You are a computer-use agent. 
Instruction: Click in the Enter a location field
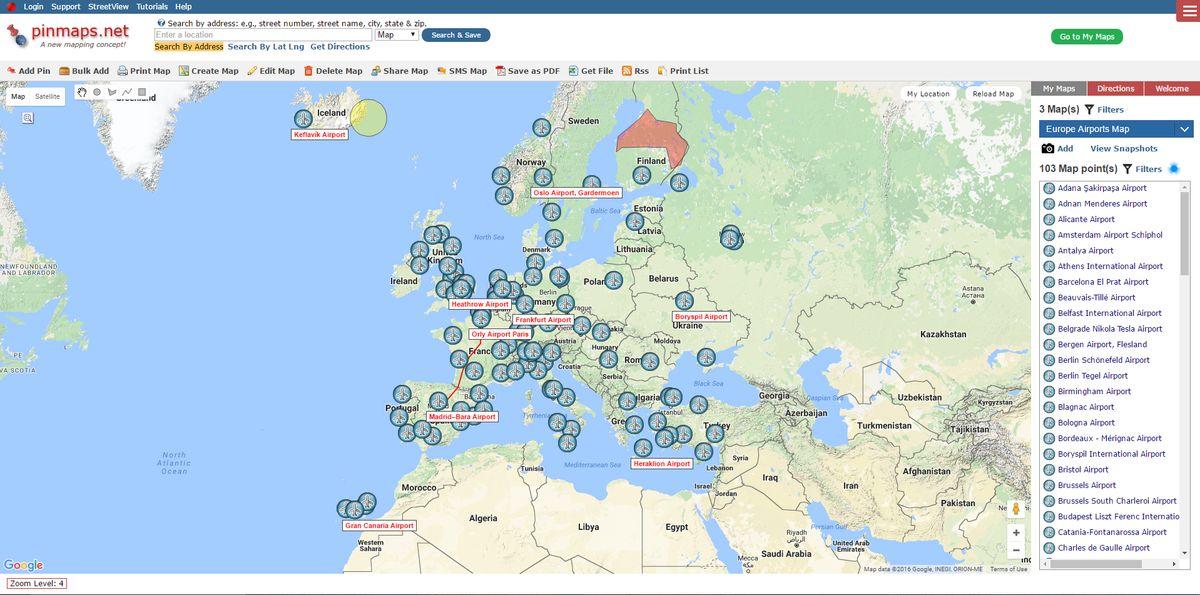(263, 35)
